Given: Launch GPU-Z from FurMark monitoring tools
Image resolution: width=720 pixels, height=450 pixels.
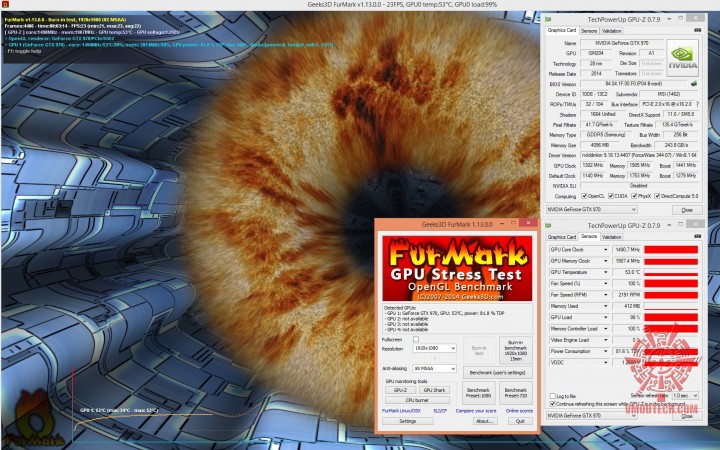Looking at the screenshot, I should [x=400, y=390].
